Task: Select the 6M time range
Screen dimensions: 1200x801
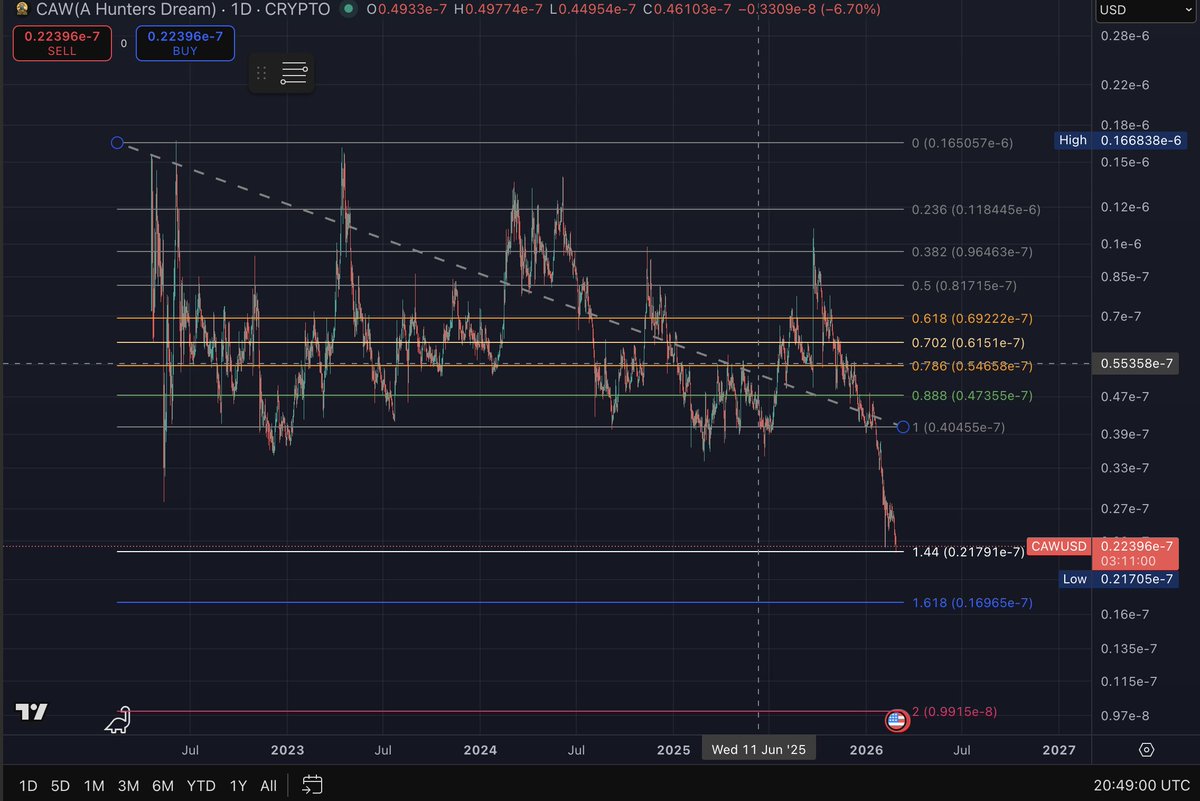Action: pyautogui.click(x=162, y=786)
